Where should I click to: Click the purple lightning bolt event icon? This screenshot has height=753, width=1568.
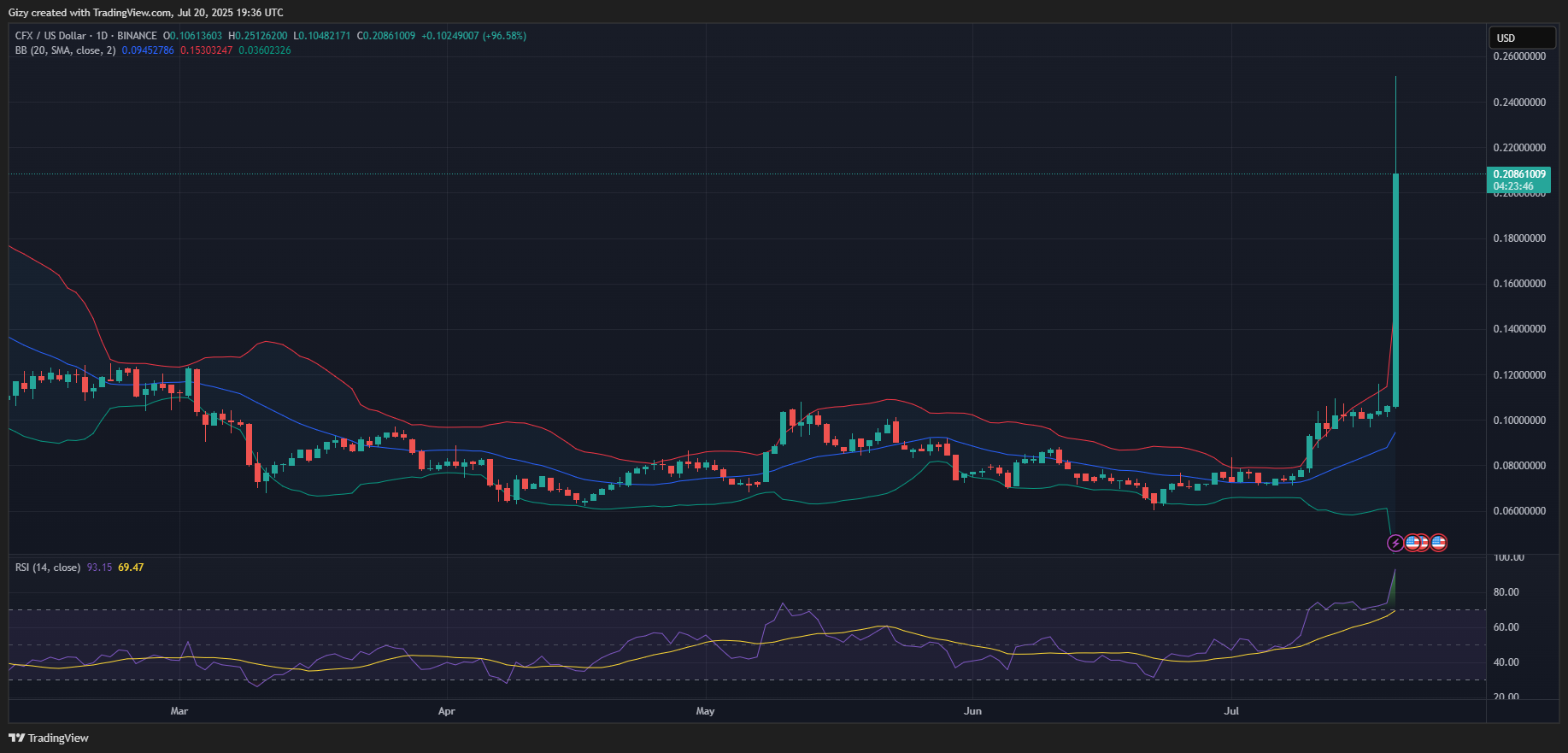point(1395,543)
